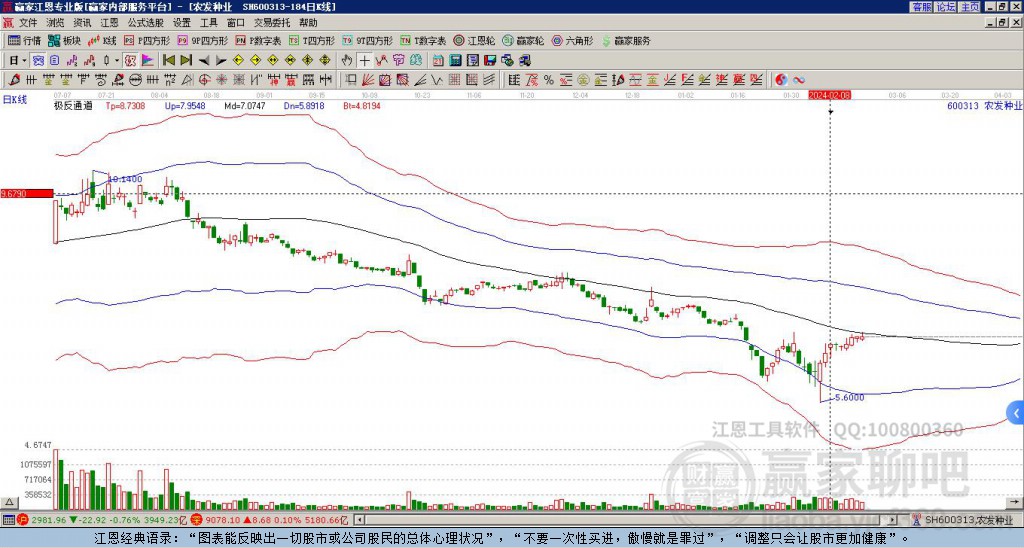The height and width of the screenshot is (548, 1024).
Task: Click the red floppy save icon
Action: click(490, 61)
